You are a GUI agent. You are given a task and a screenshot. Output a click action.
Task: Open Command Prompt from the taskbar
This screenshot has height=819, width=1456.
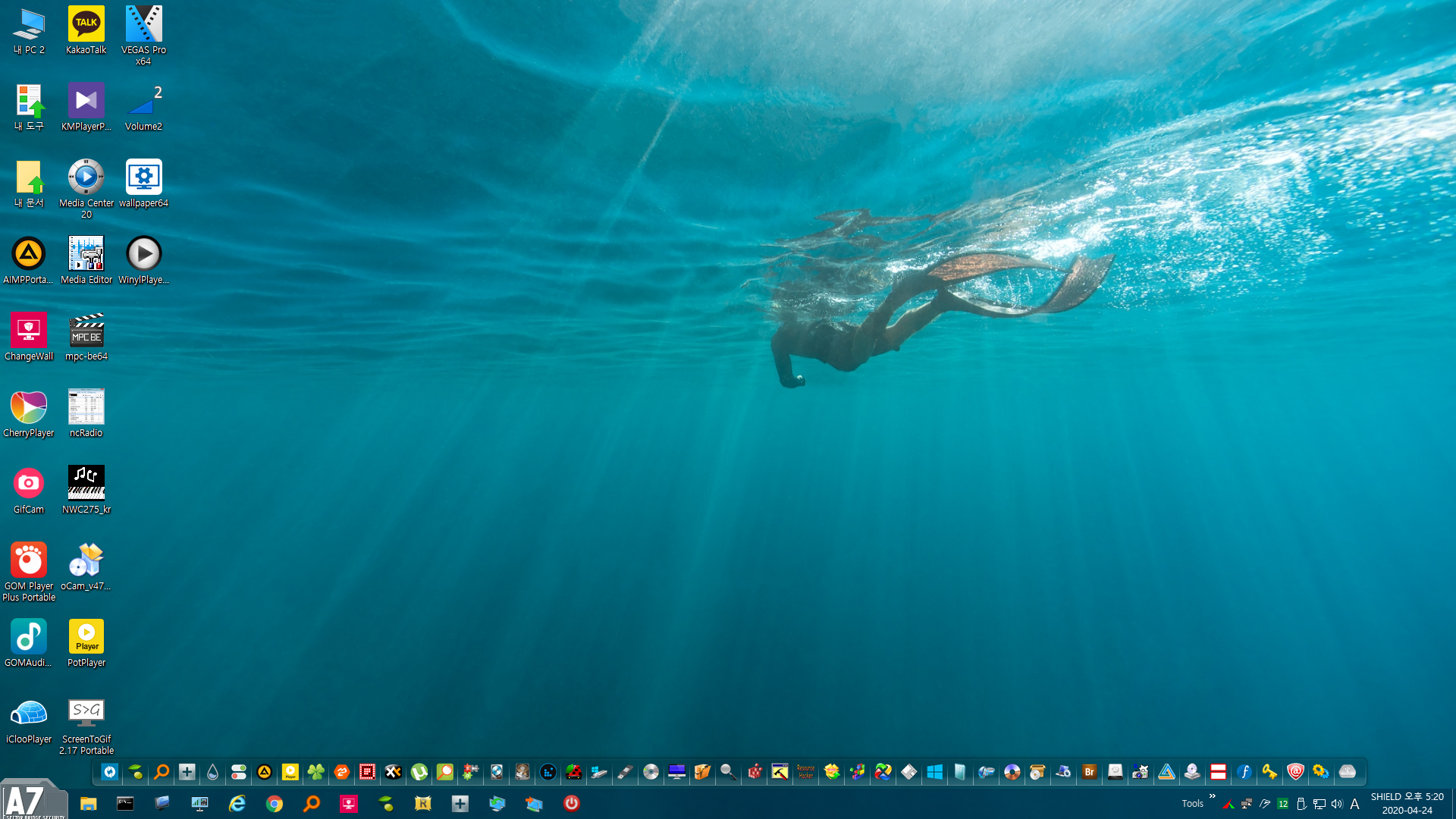tap(125, 804)
